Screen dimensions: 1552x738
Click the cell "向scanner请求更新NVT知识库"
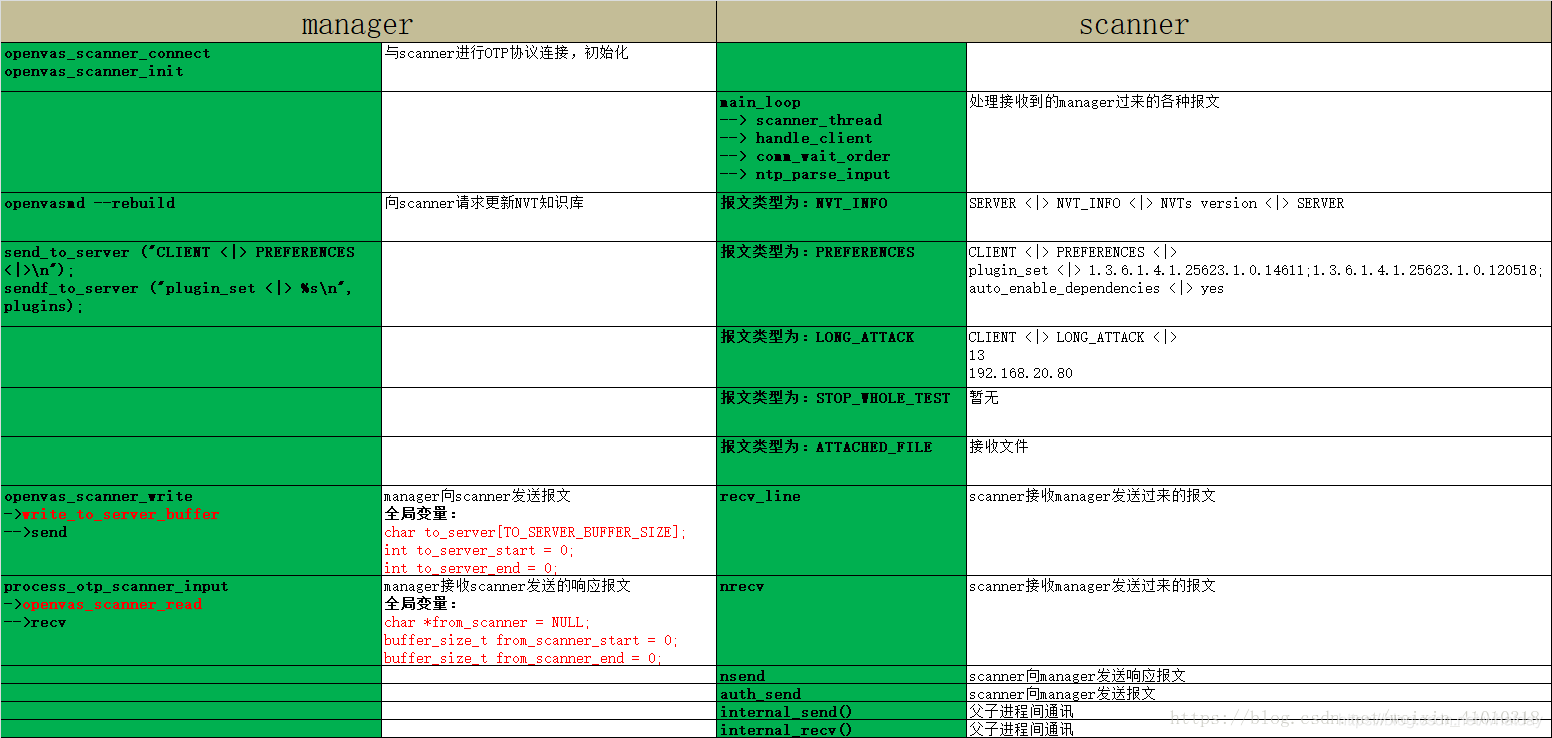tap(549, 216)
